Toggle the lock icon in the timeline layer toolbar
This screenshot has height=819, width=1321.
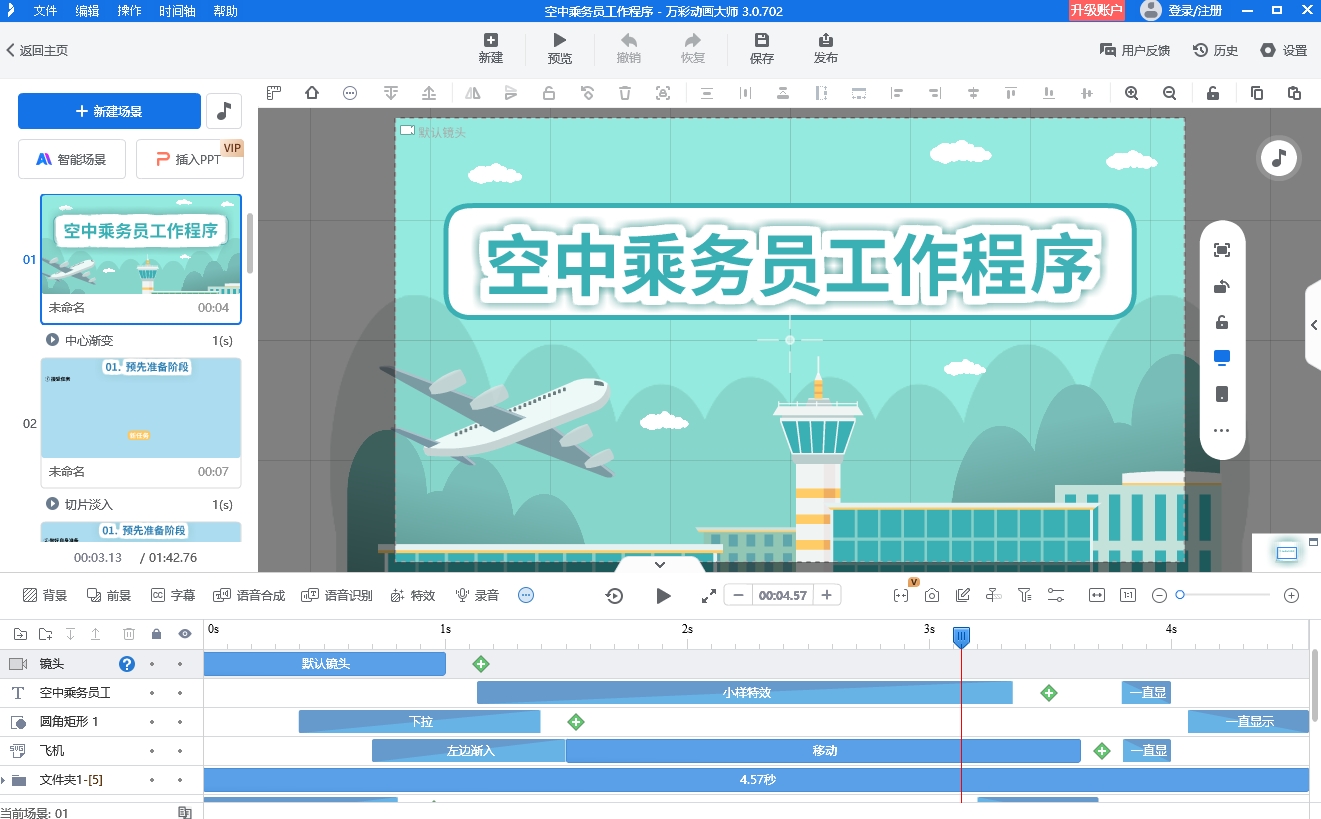coord(155,633)
